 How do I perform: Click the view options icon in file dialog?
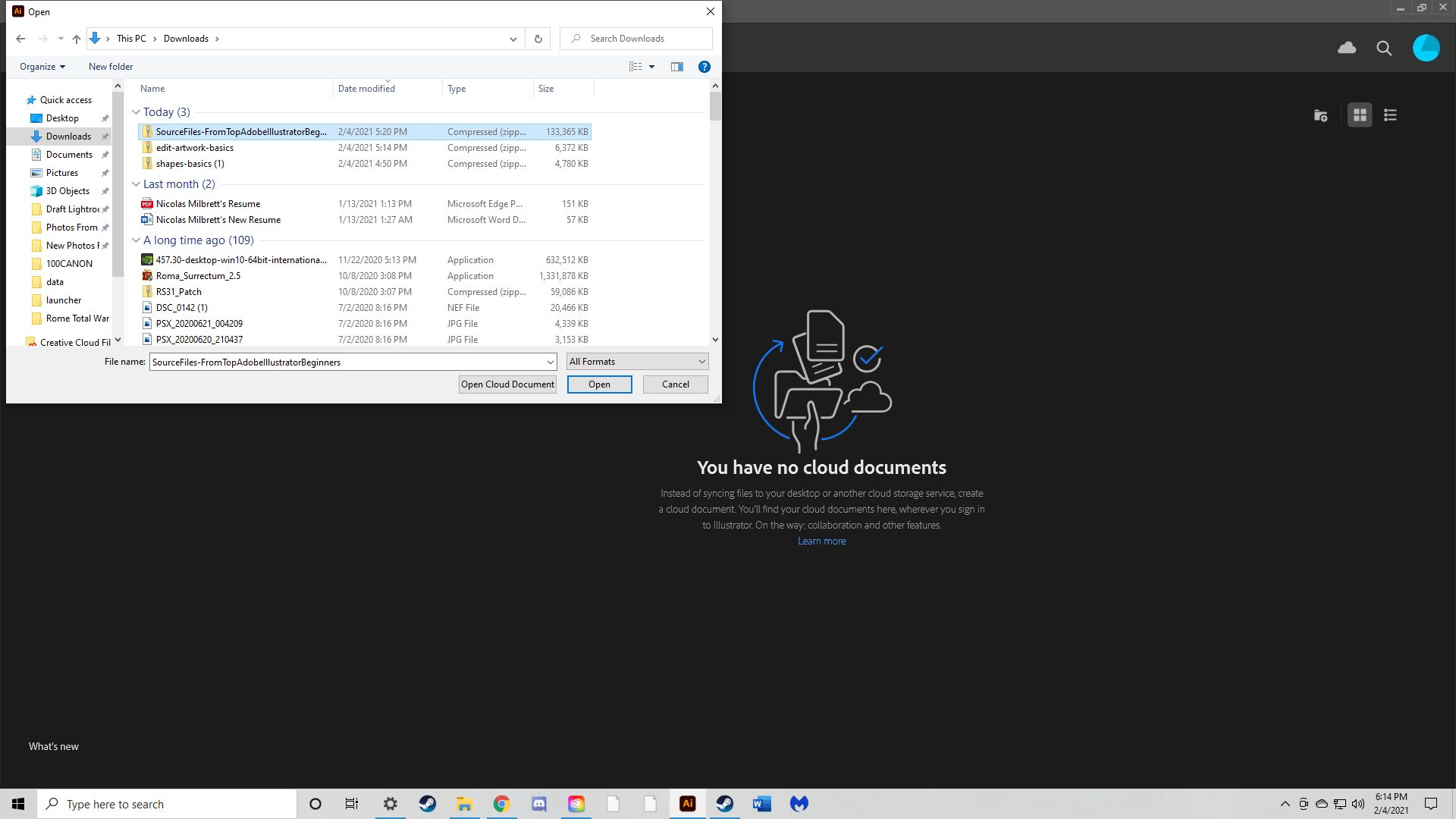click(641, 66)
